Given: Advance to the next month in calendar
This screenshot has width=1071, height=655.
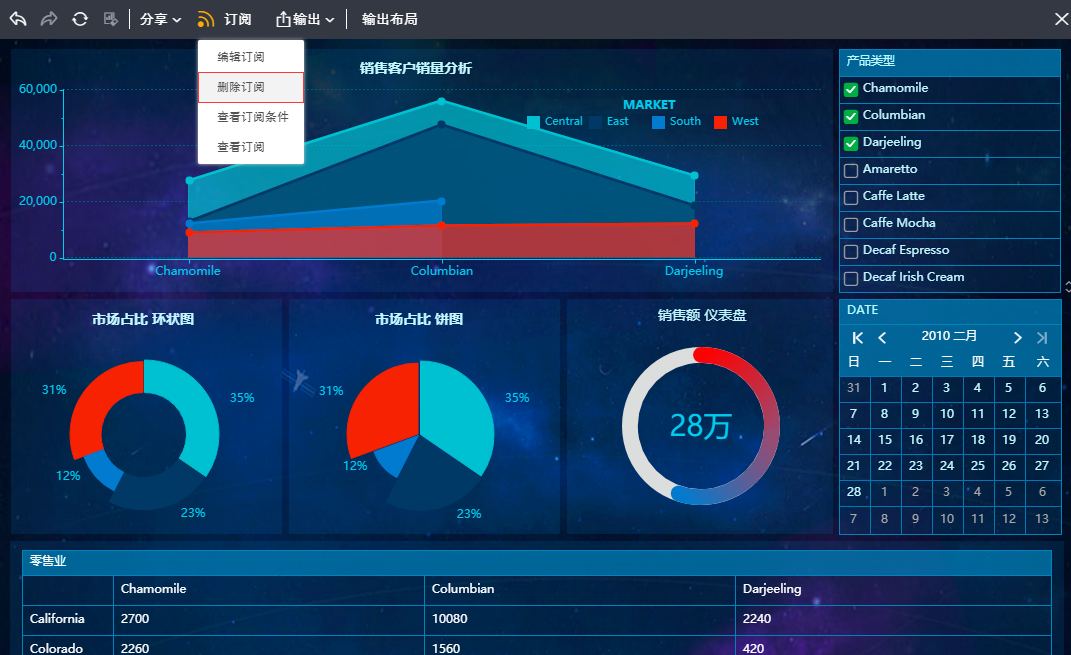Looking at the screenshot, I should click(x=1017, y=338).
